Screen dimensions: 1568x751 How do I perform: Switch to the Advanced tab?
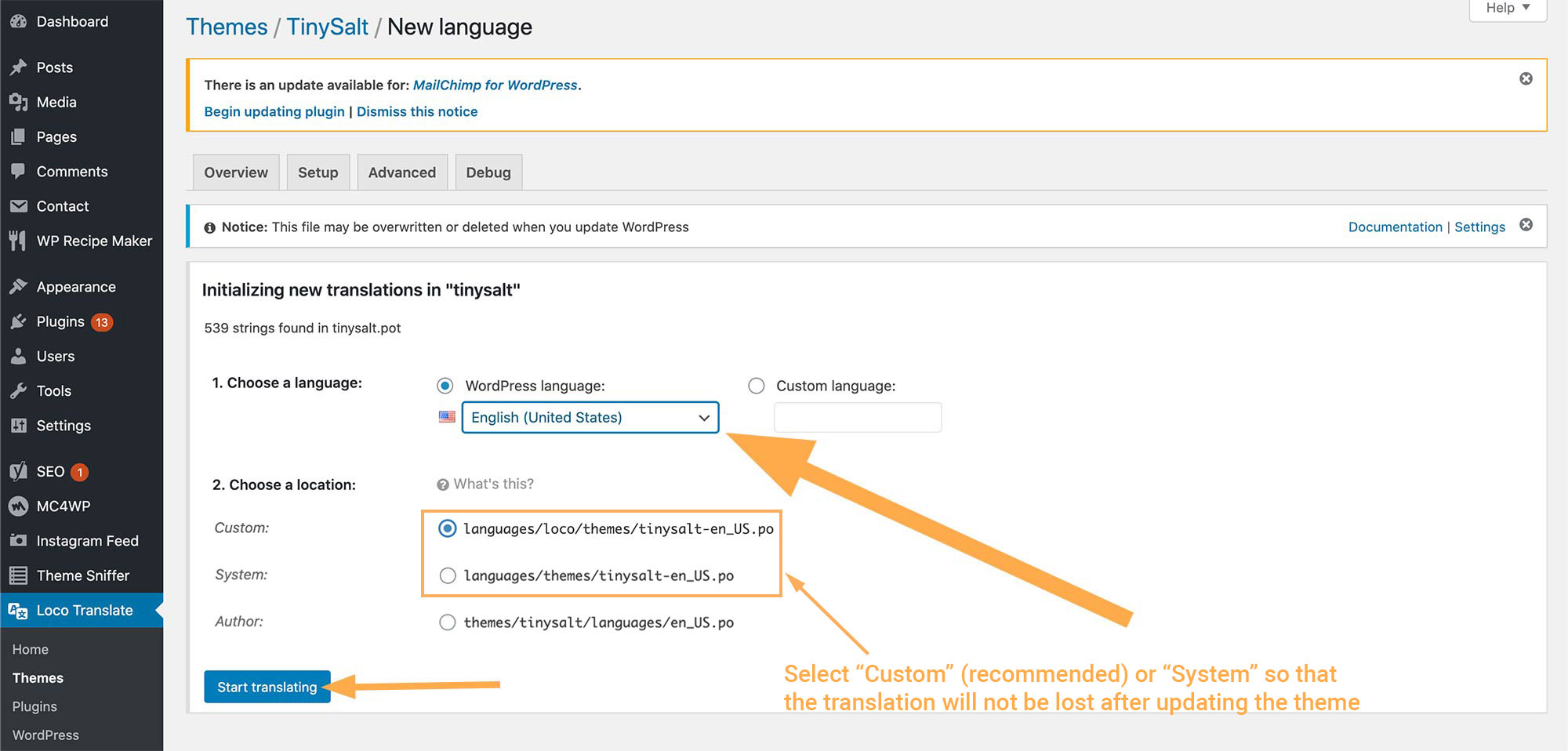(x=402, y=172)
